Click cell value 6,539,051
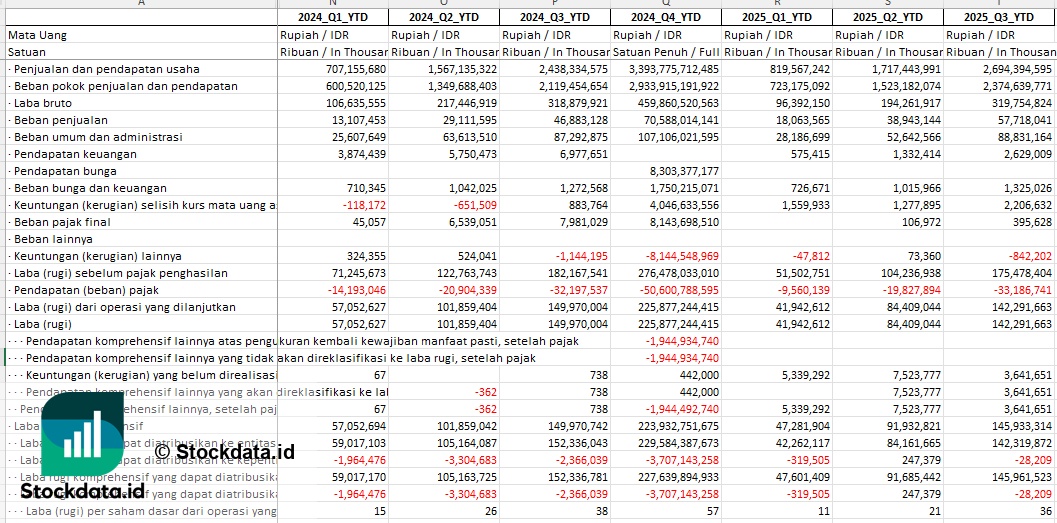Image resolution: width=1057 pixels, height=523 pixels. click(473, 222)
